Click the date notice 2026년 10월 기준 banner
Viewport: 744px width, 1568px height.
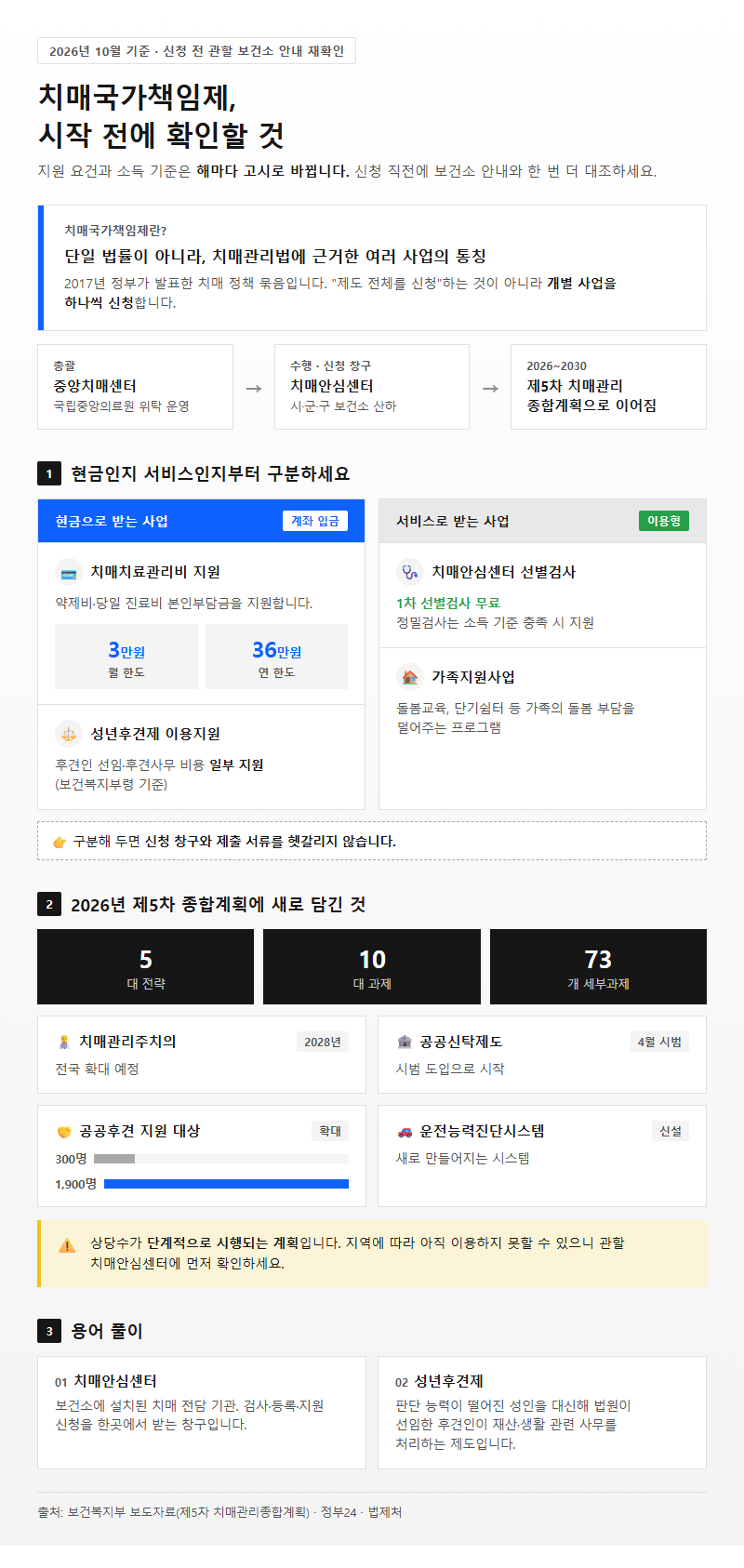tap(196, 51)
